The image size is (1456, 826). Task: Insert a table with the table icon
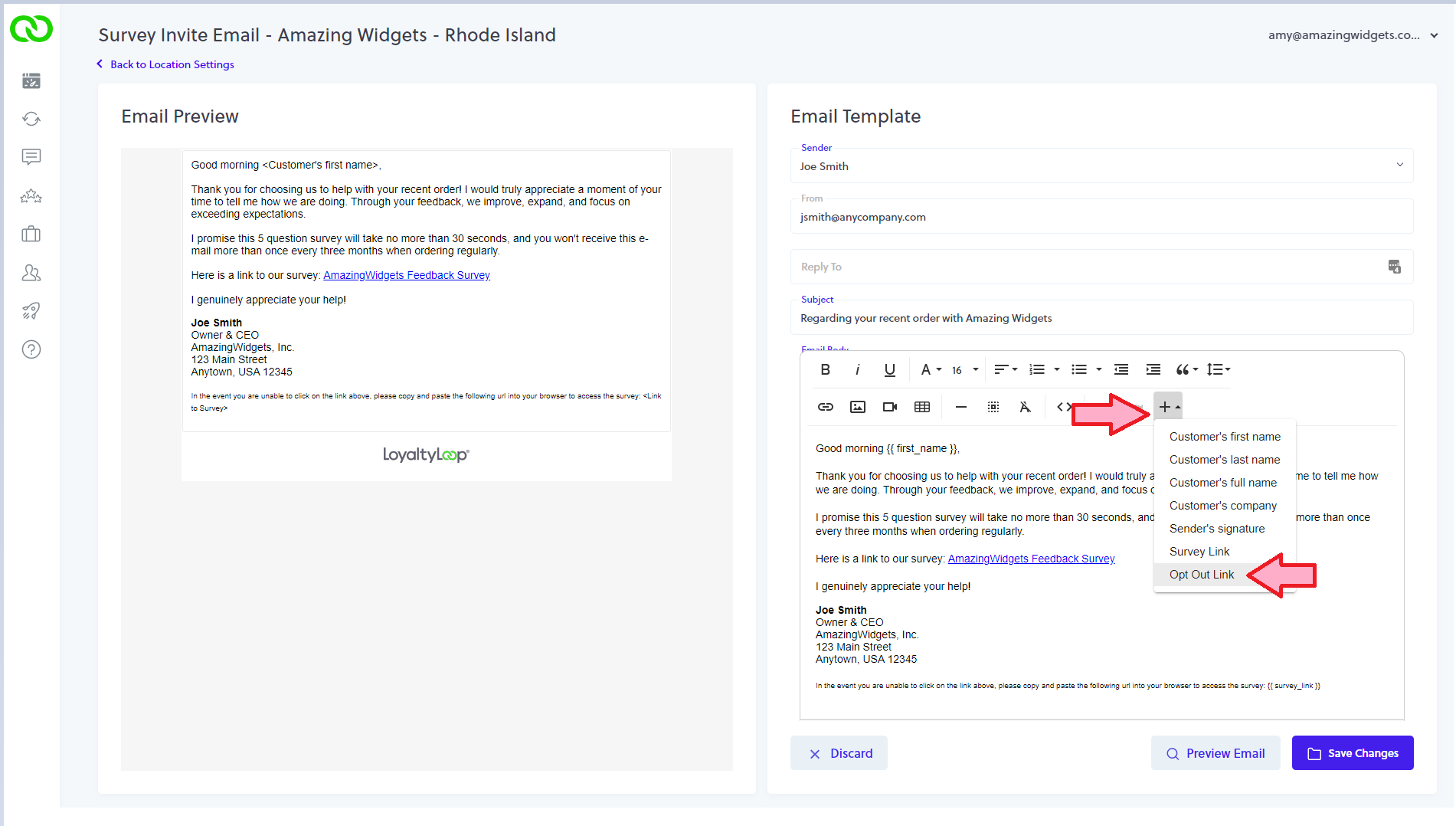[922, 407]
